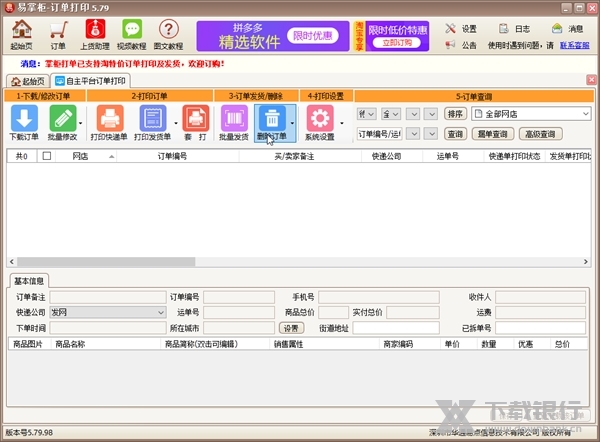Click the 运单号 input field
Viewport: 600px width, 442px height.
pos(239,312)
